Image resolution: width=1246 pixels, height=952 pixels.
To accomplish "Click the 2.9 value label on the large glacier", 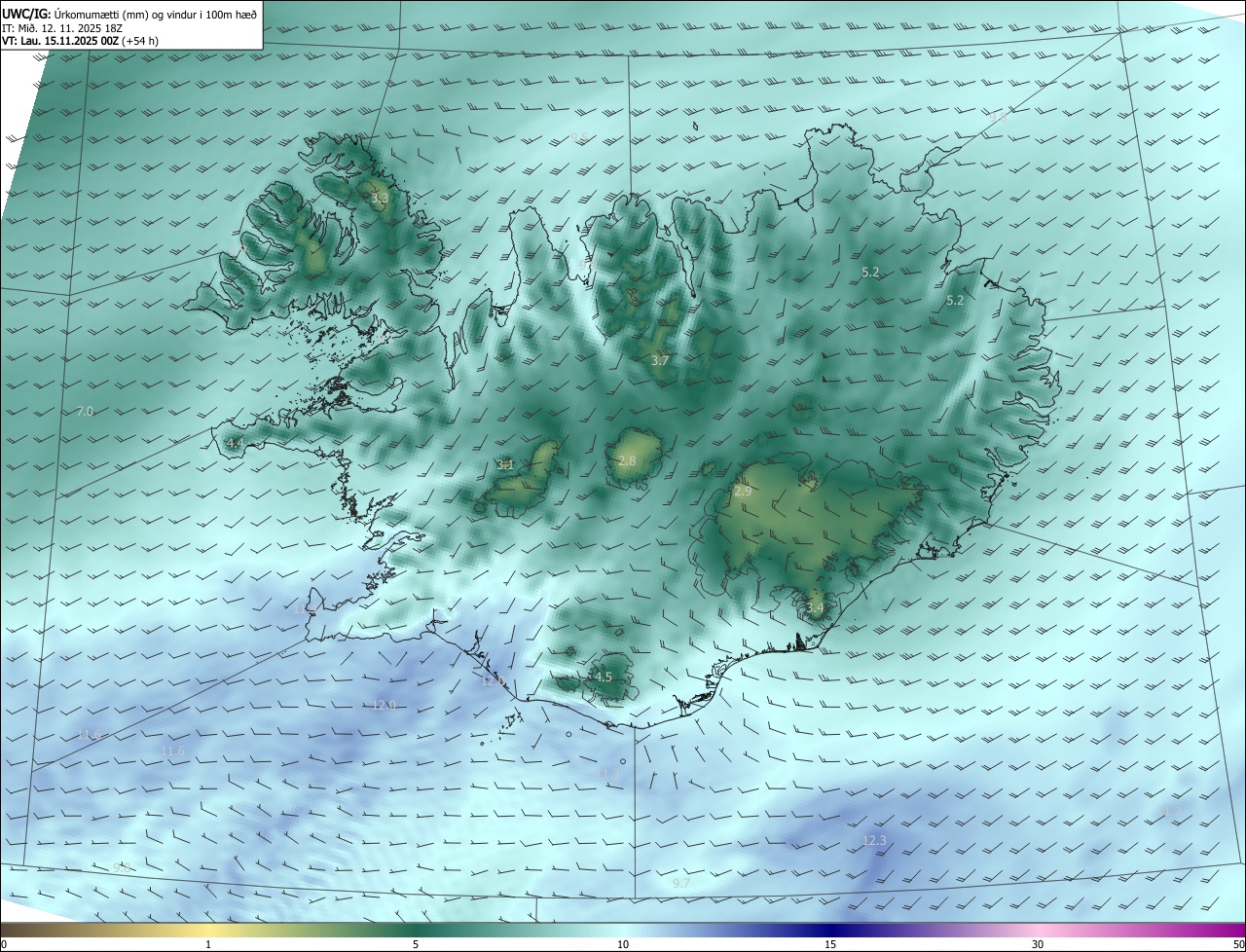I will (743, 493).
